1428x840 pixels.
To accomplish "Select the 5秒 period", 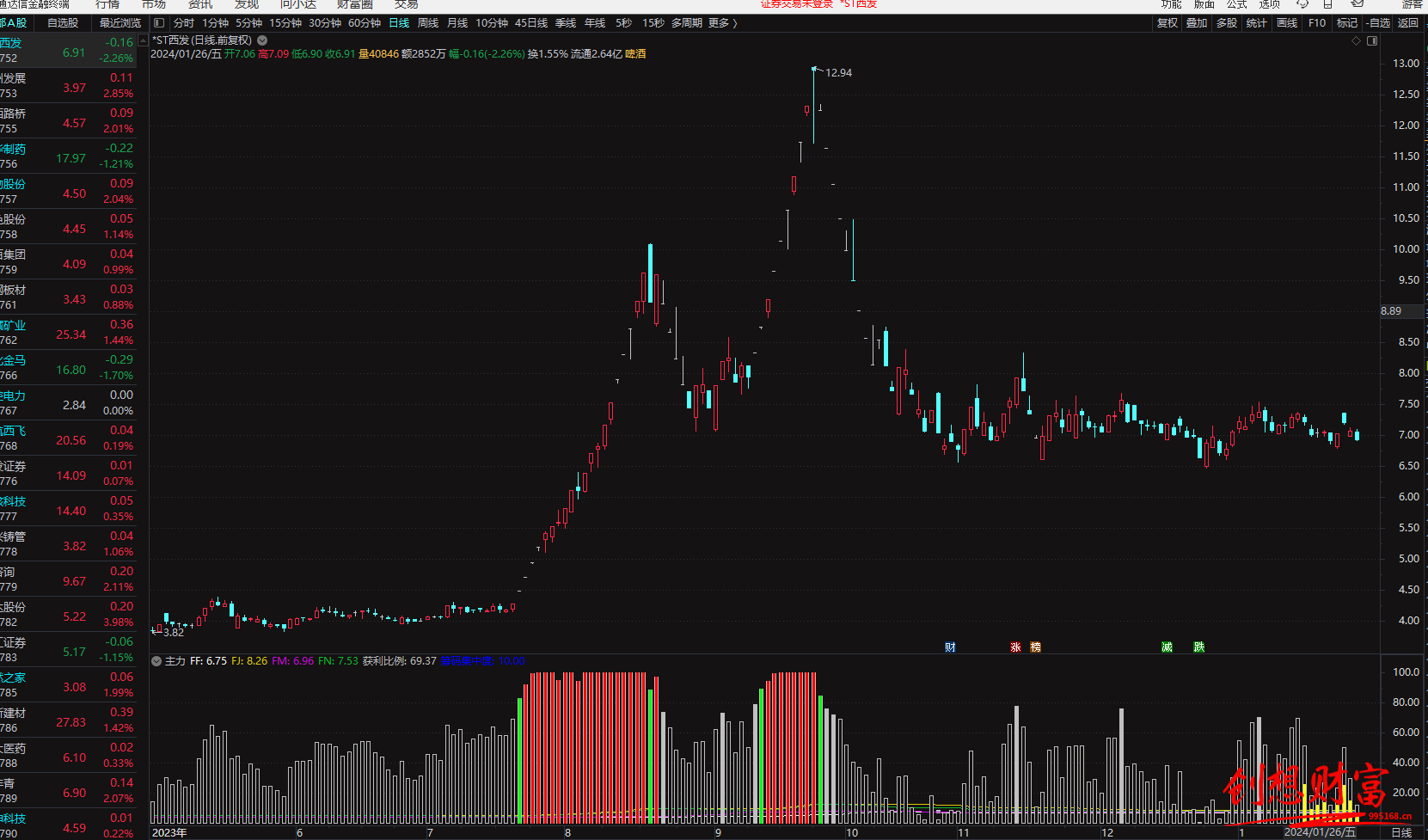I will tap(623, 23).
